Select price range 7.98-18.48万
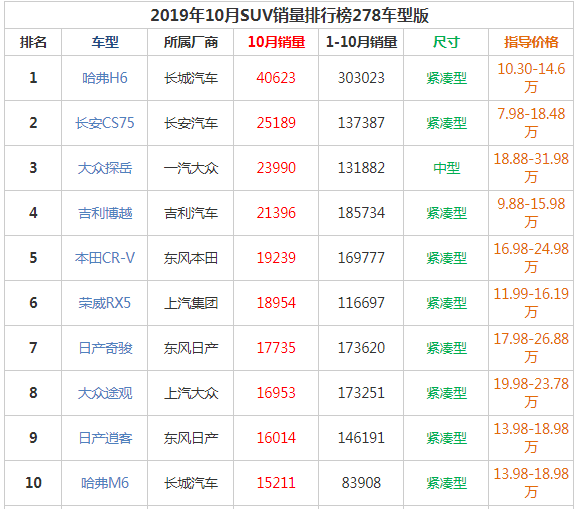576x509 pixels. (x=531, y=123)
